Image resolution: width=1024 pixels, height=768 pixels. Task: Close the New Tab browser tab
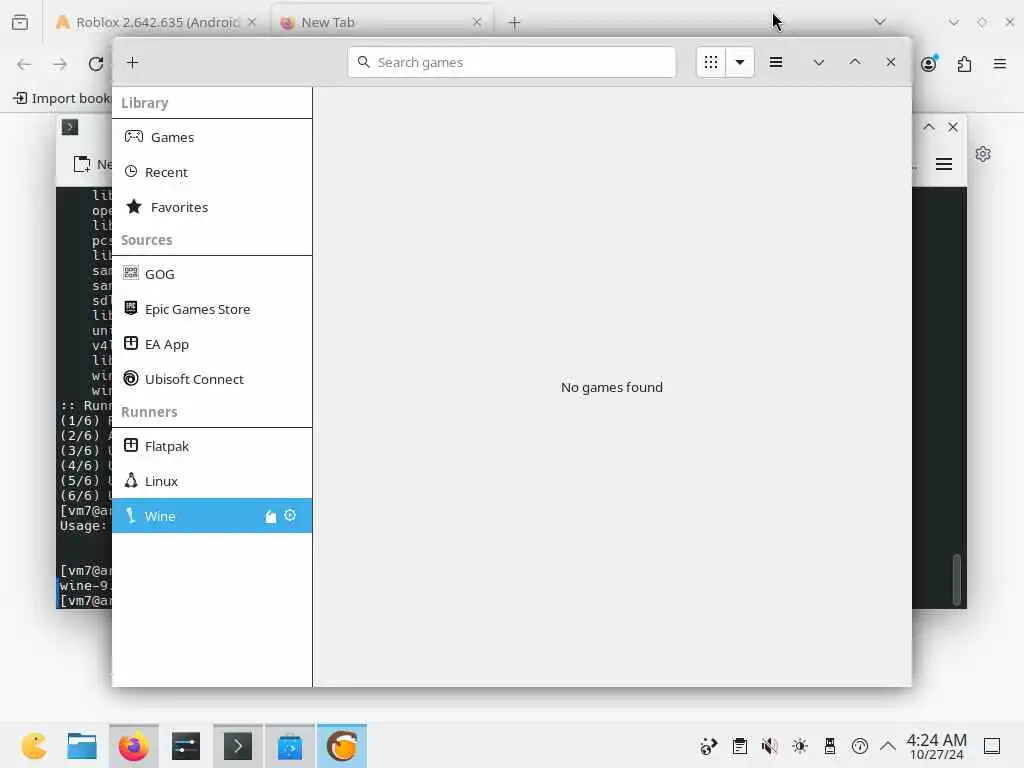click(477, 22)
